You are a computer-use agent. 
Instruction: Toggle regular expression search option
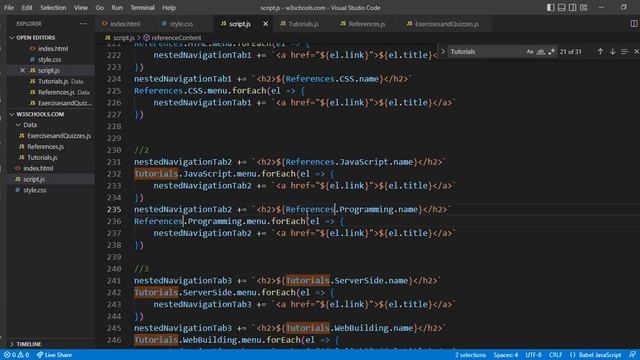click(x=551, y=51)
